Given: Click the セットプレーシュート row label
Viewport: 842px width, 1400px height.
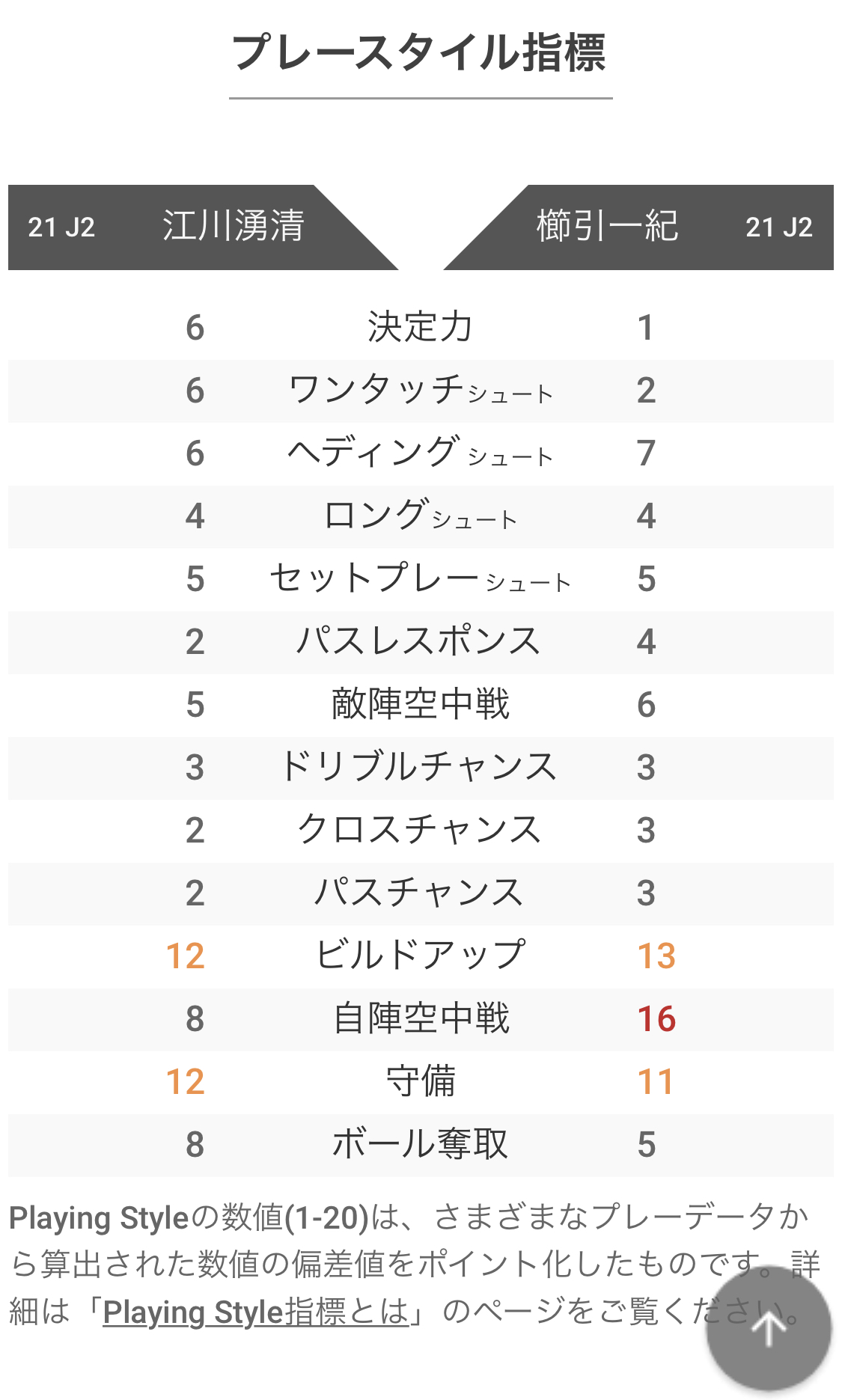Looking at the screenshot, I should (420, 578).
